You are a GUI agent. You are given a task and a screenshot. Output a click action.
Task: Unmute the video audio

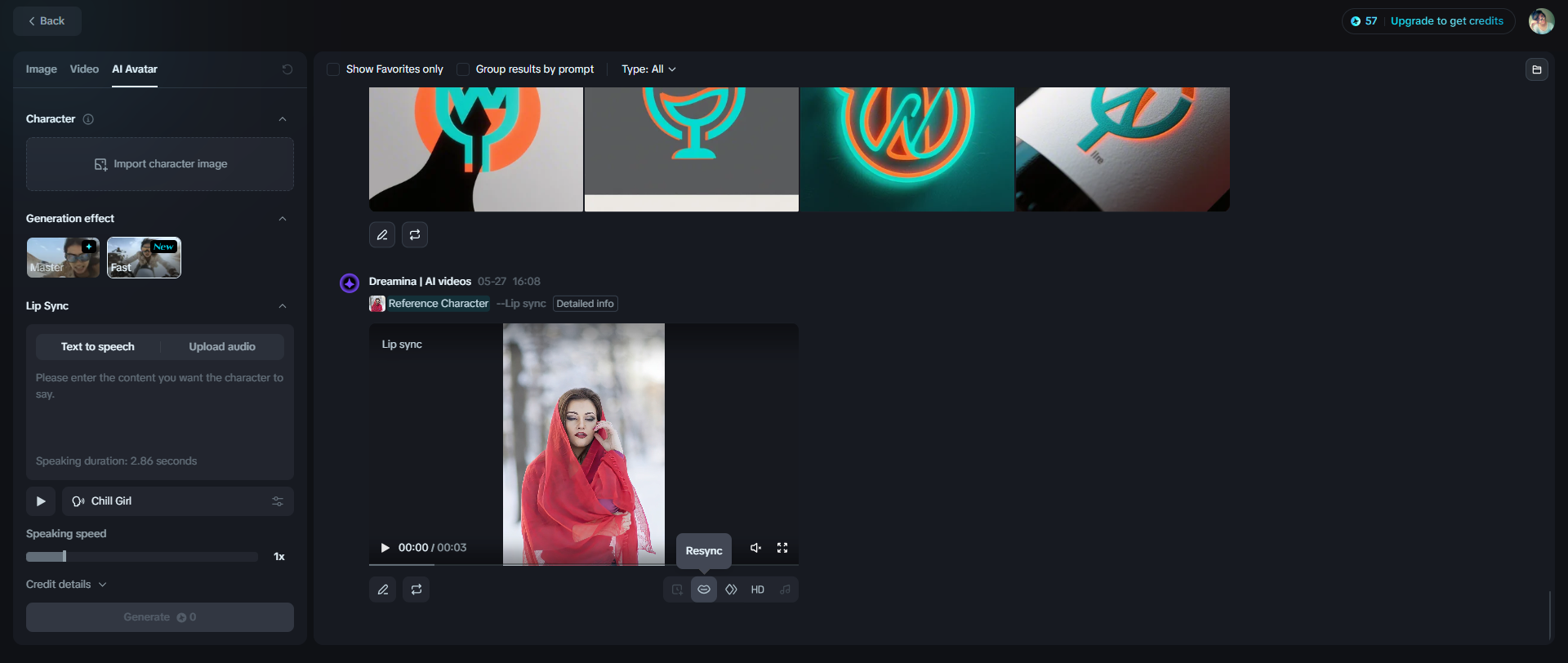tap(756, 548)
